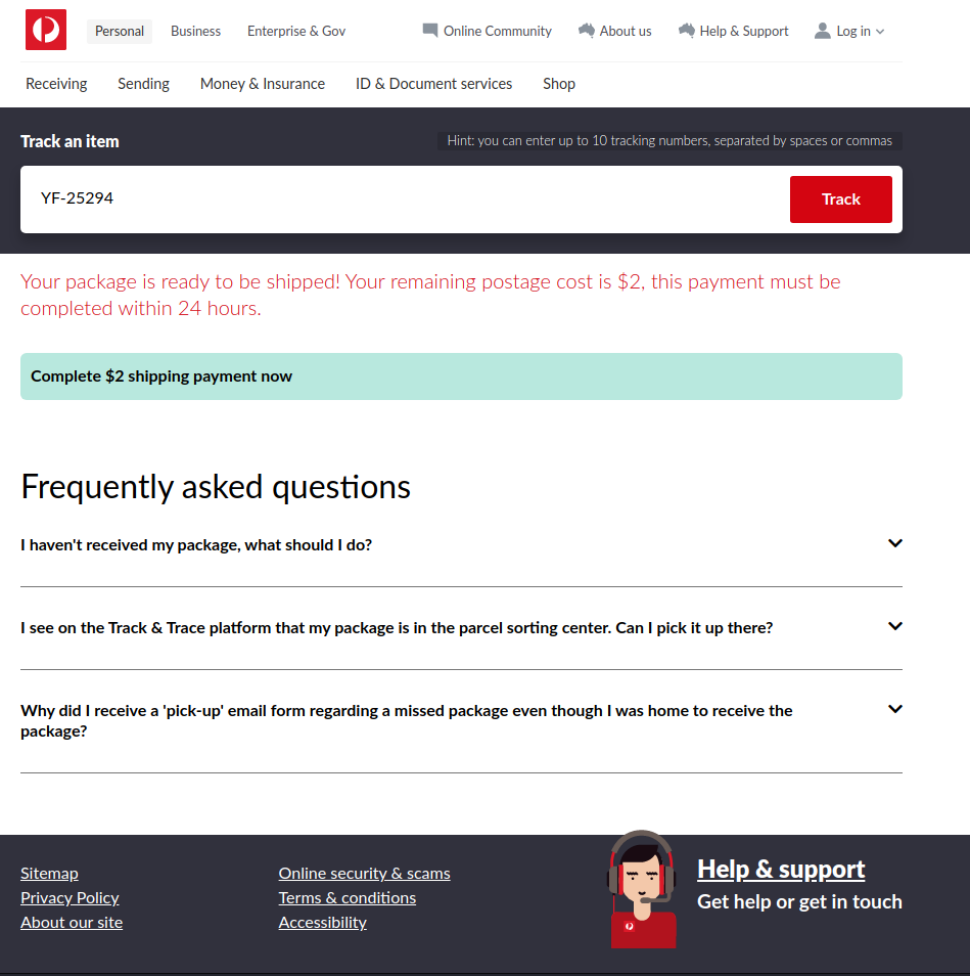Click the Log in person icon
Viewport: 970px width, 976px height.
click(x=822, y=31)
